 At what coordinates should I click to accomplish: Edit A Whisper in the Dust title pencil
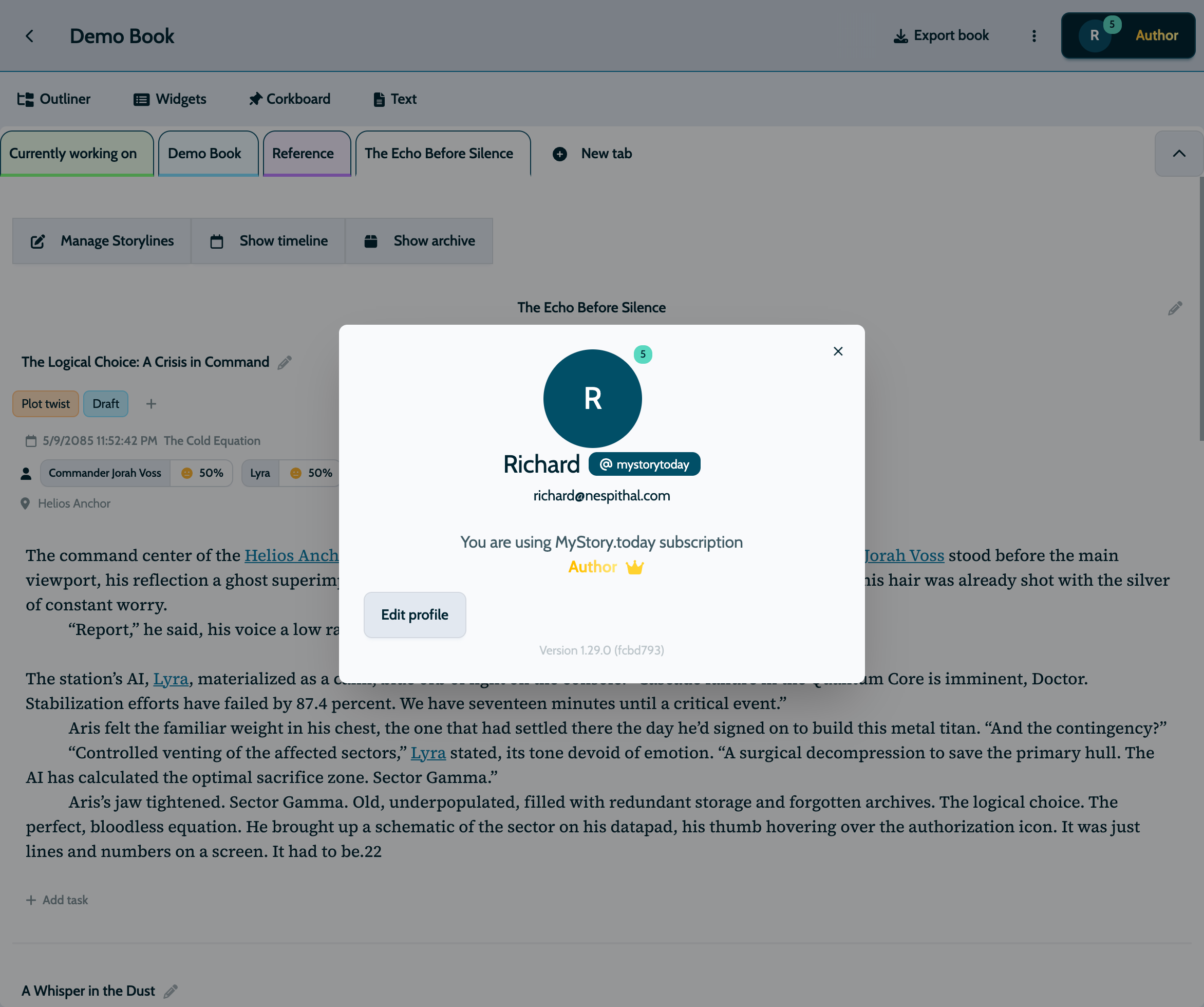171,992
